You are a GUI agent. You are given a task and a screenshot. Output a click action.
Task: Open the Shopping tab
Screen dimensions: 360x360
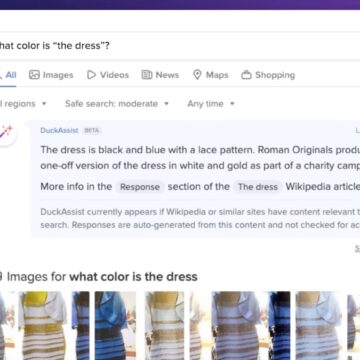(x=268, y=75)
